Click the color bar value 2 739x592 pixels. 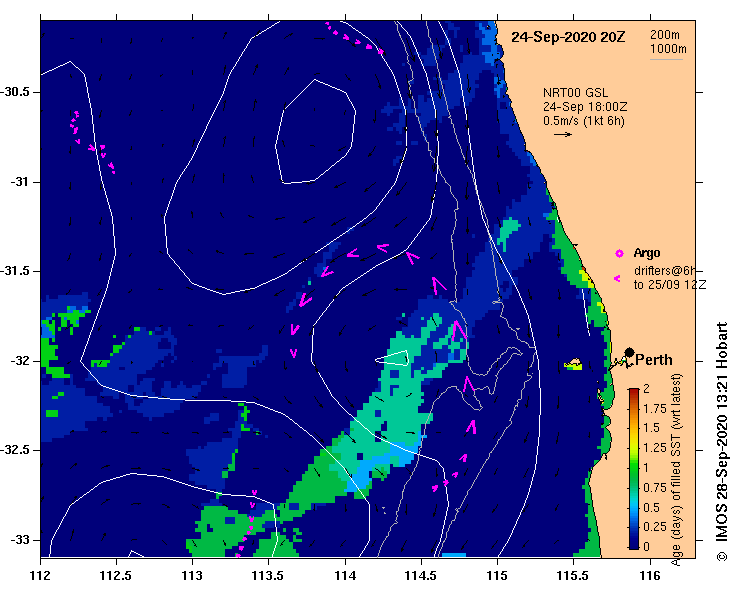click(646, 389)
